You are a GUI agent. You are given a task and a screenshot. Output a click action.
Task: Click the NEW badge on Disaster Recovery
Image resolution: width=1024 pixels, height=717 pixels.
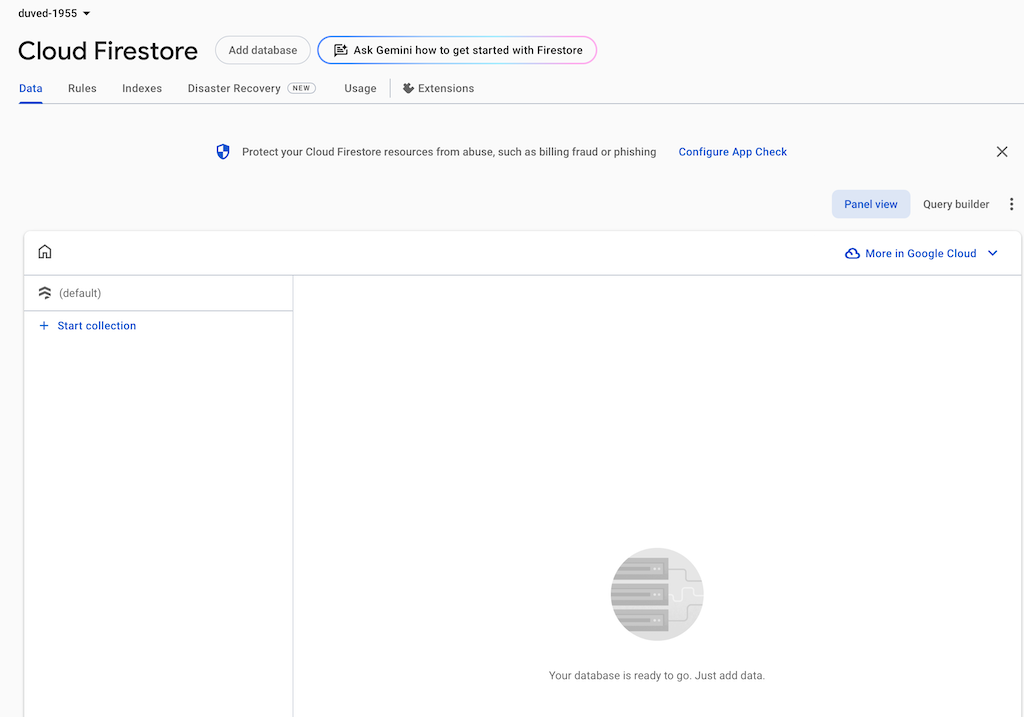[x=302, y=88]
